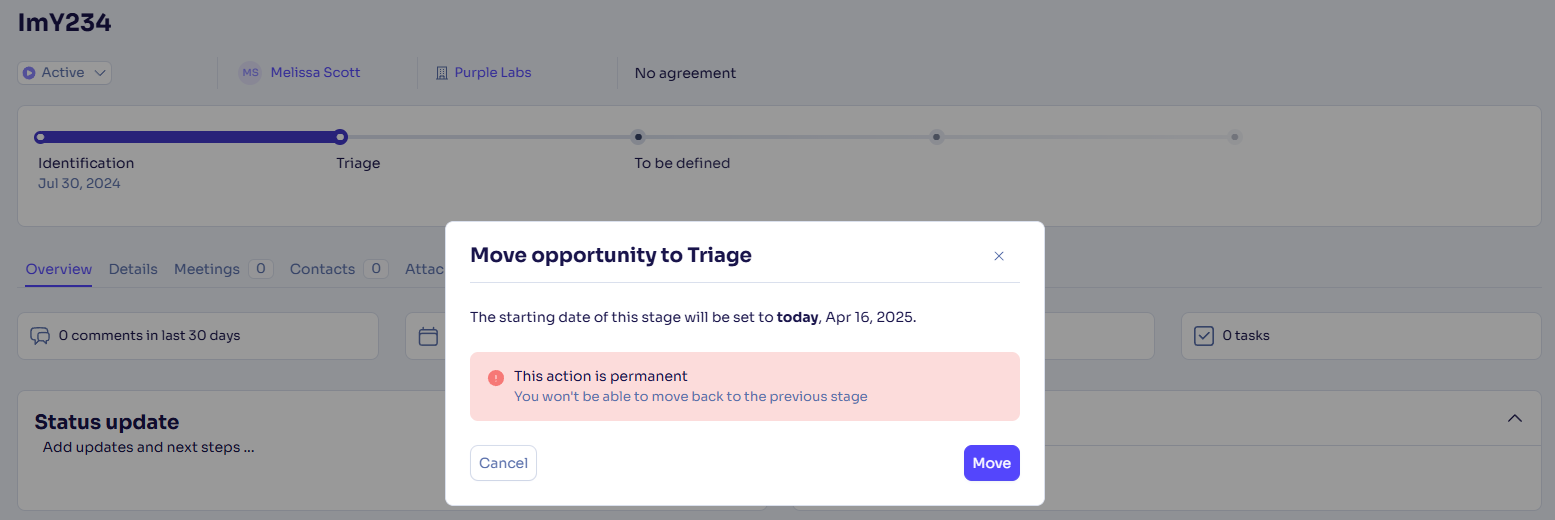Click the tasks checkbox icon
The height and width of the screenshot is (520, 1555).
point(1204,336)
